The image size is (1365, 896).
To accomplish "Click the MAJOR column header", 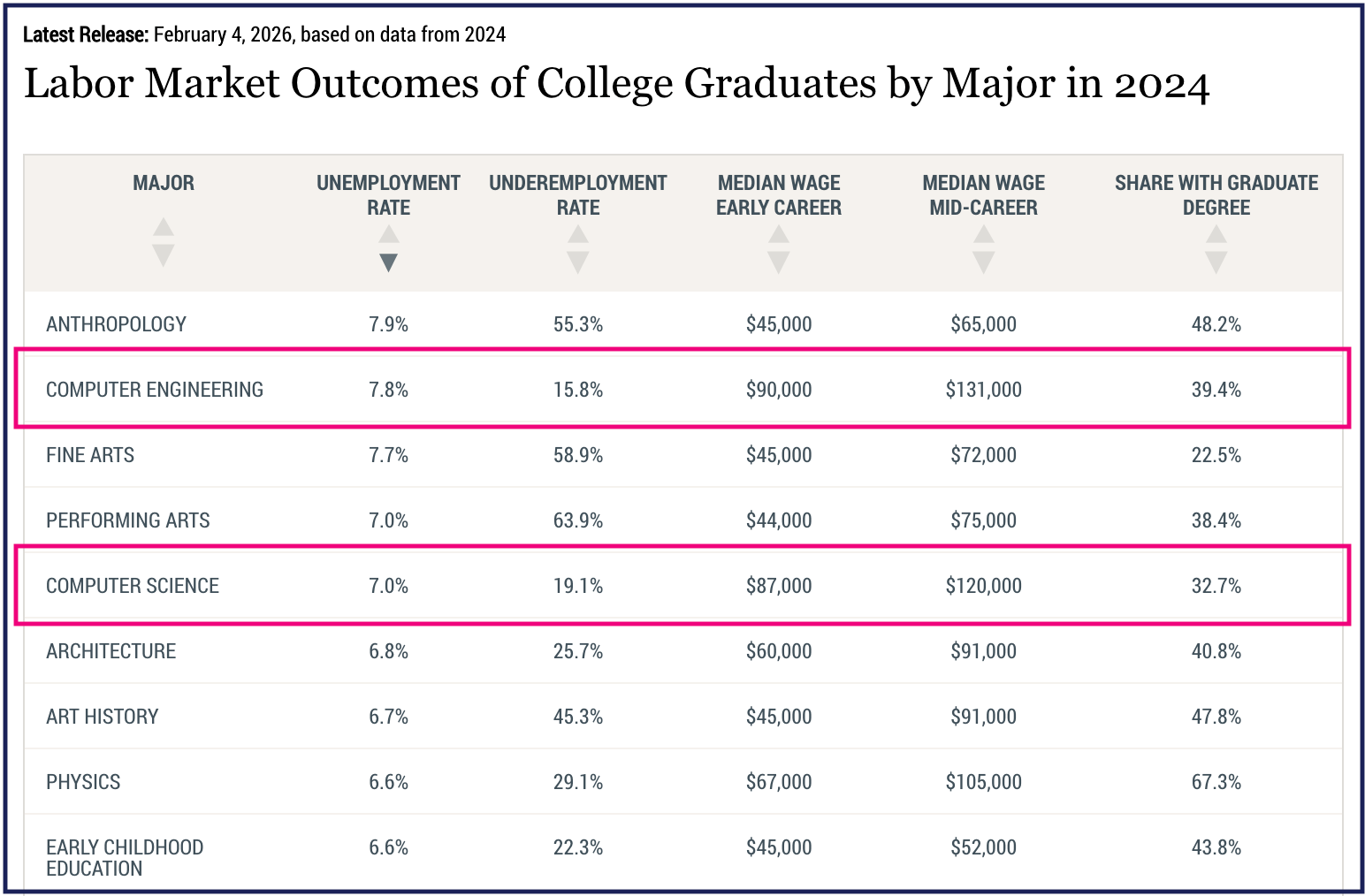I will (x=163, y=183).
